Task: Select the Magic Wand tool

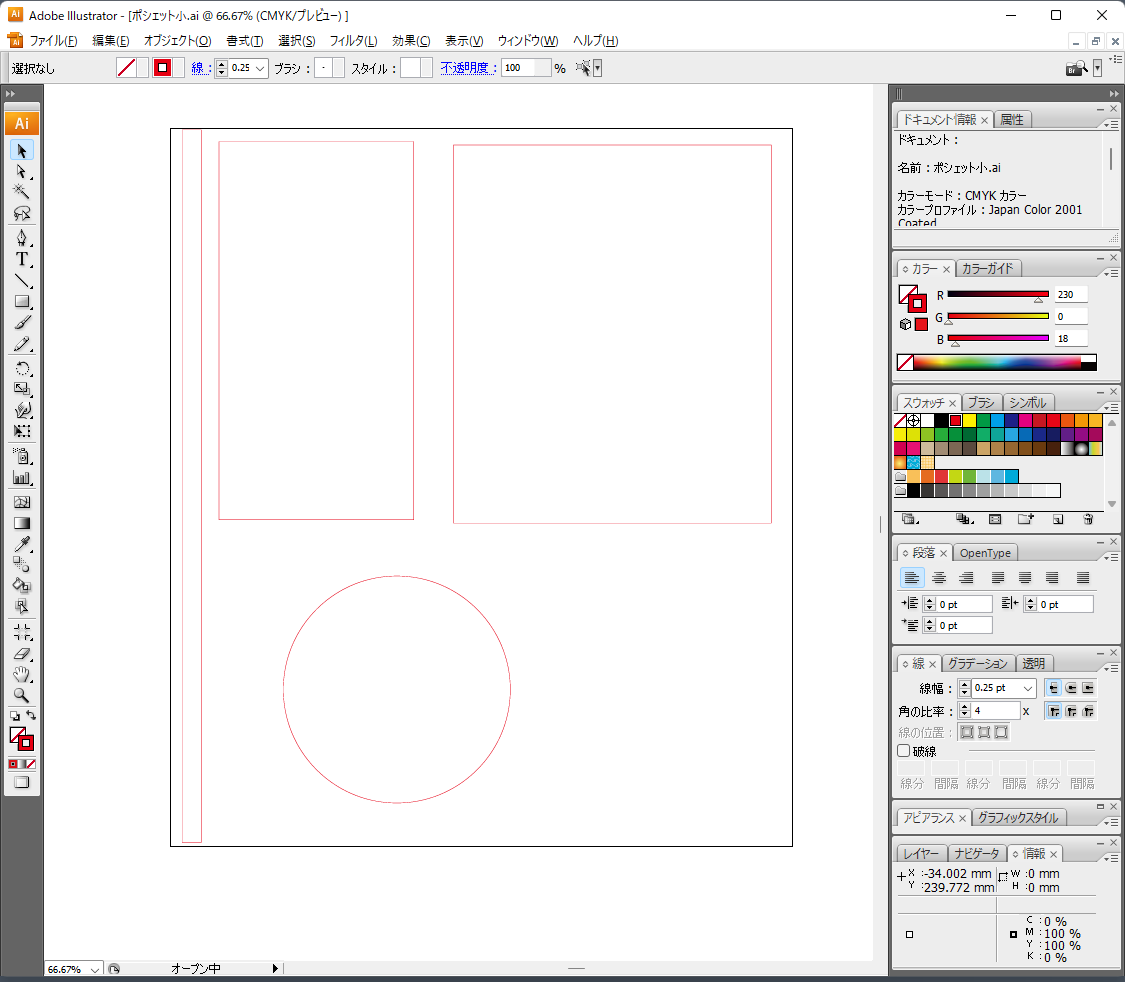Action: pyautogui.click(x=22, y=193)
